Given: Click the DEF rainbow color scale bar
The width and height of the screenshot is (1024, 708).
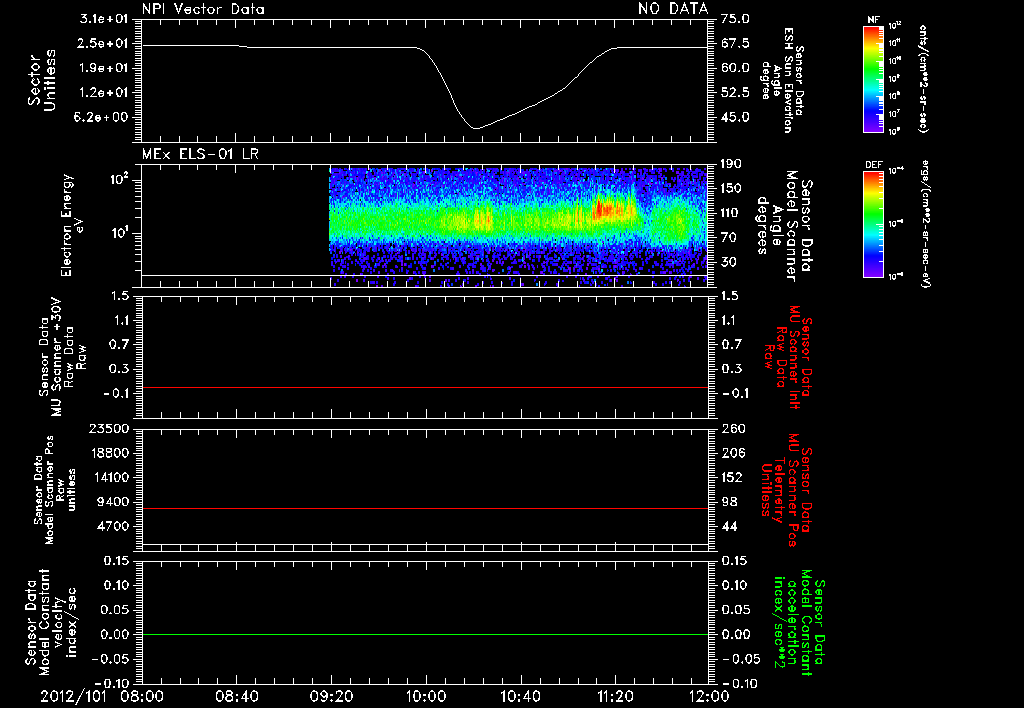Looking at the screenshot, I should click(873, 224).
